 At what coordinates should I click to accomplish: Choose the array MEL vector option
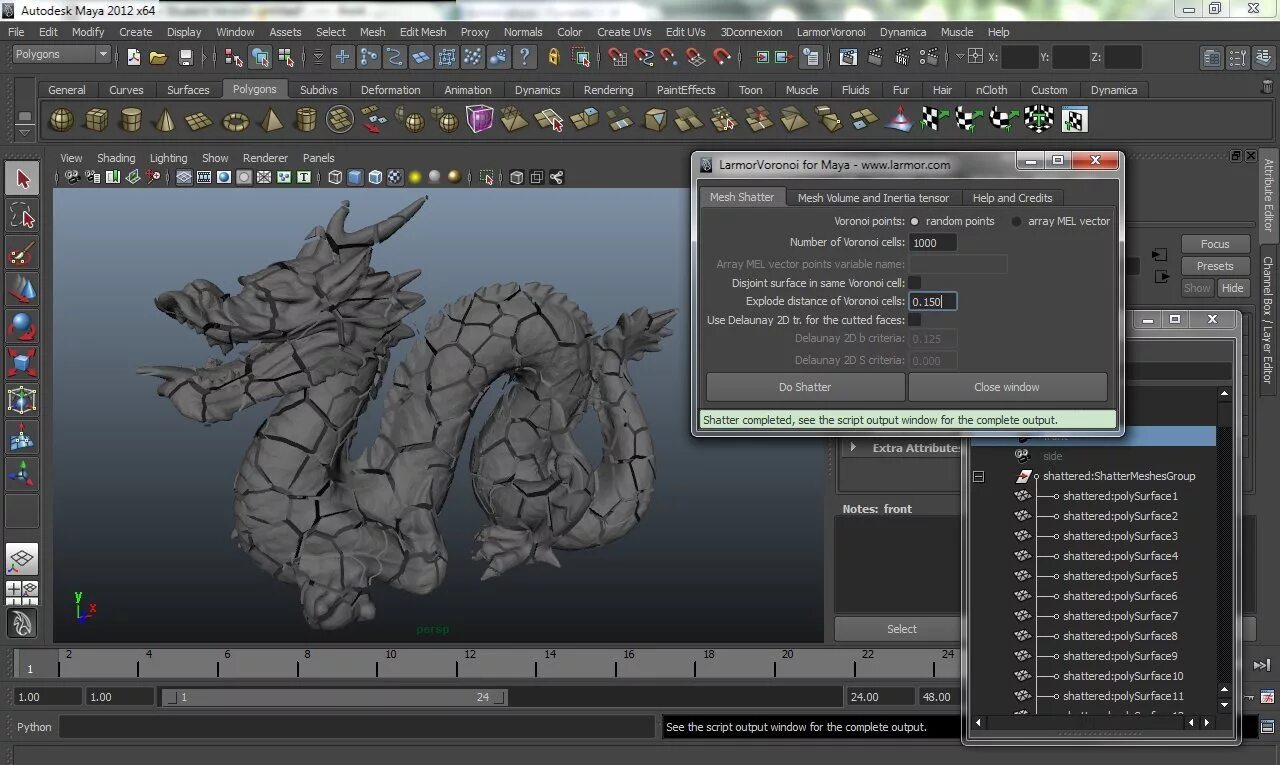(1017, 221)
